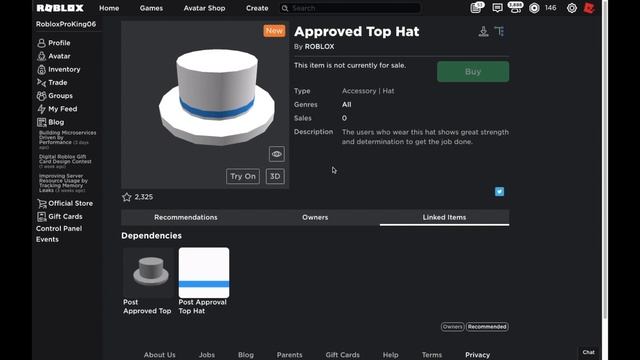The width and height of the screenshot is (640, 360).
Task: Open the Create nav item
Action: click(257, 8)
